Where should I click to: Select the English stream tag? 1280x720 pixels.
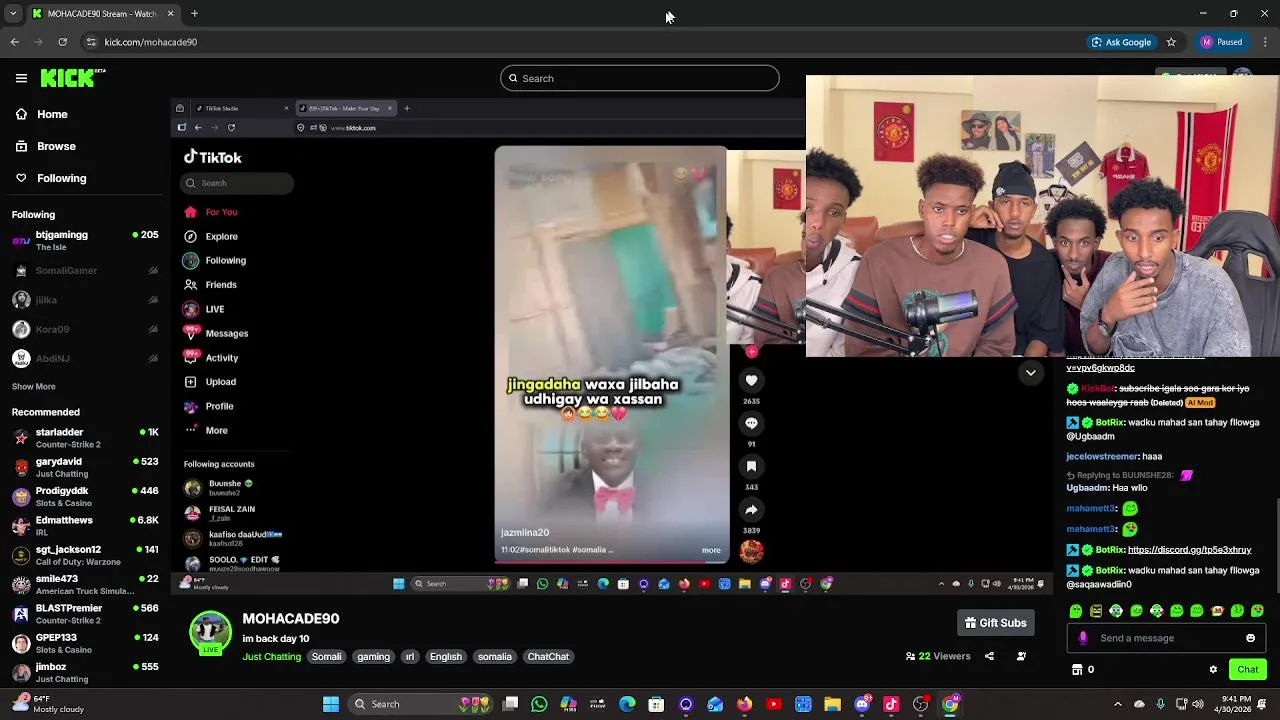pyautogui.click(x=446, y=657)
